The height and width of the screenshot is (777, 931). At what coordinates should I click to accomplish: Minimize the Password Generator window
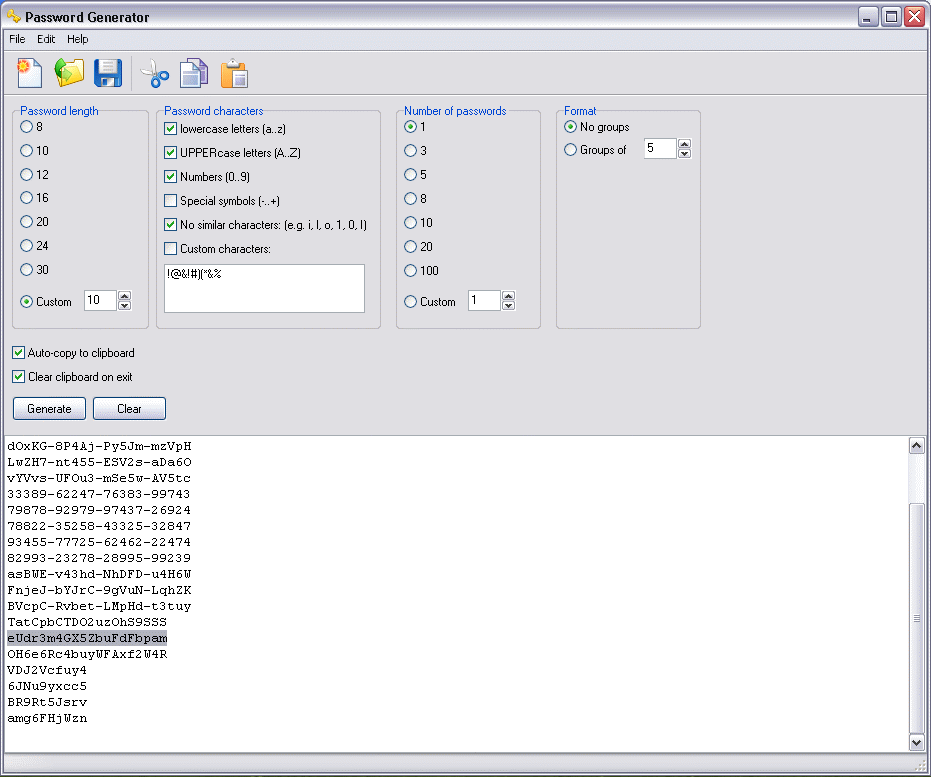[868, 17]
